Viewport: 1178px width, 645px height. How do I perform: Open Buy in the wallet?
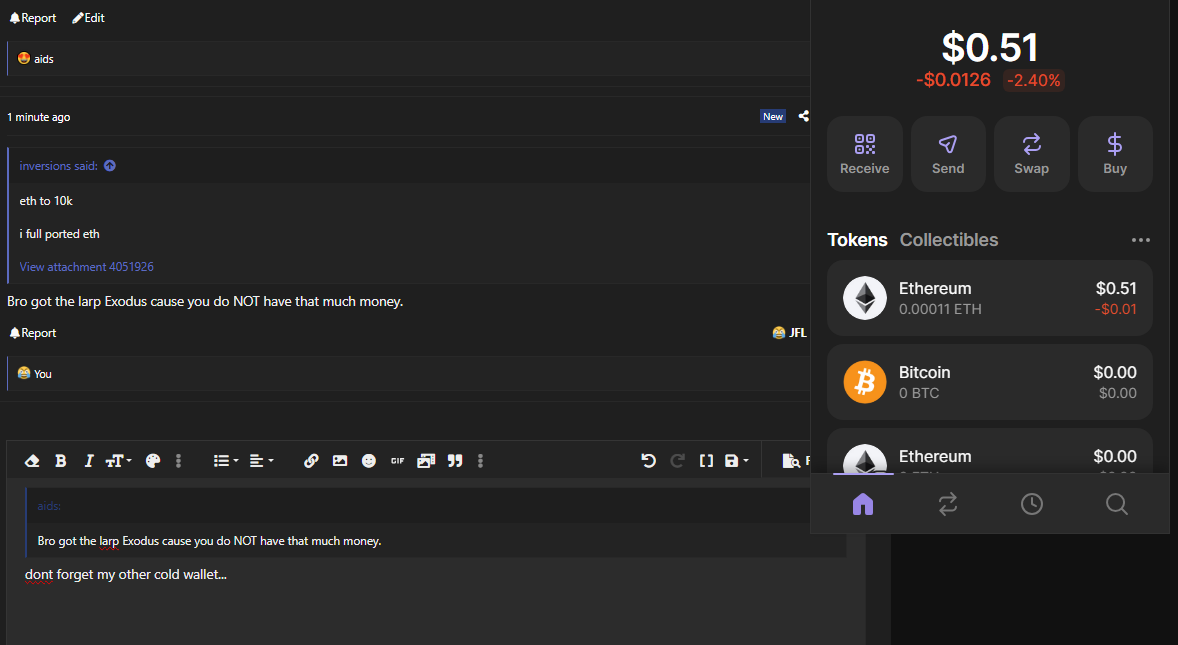tap(1115, 154)
